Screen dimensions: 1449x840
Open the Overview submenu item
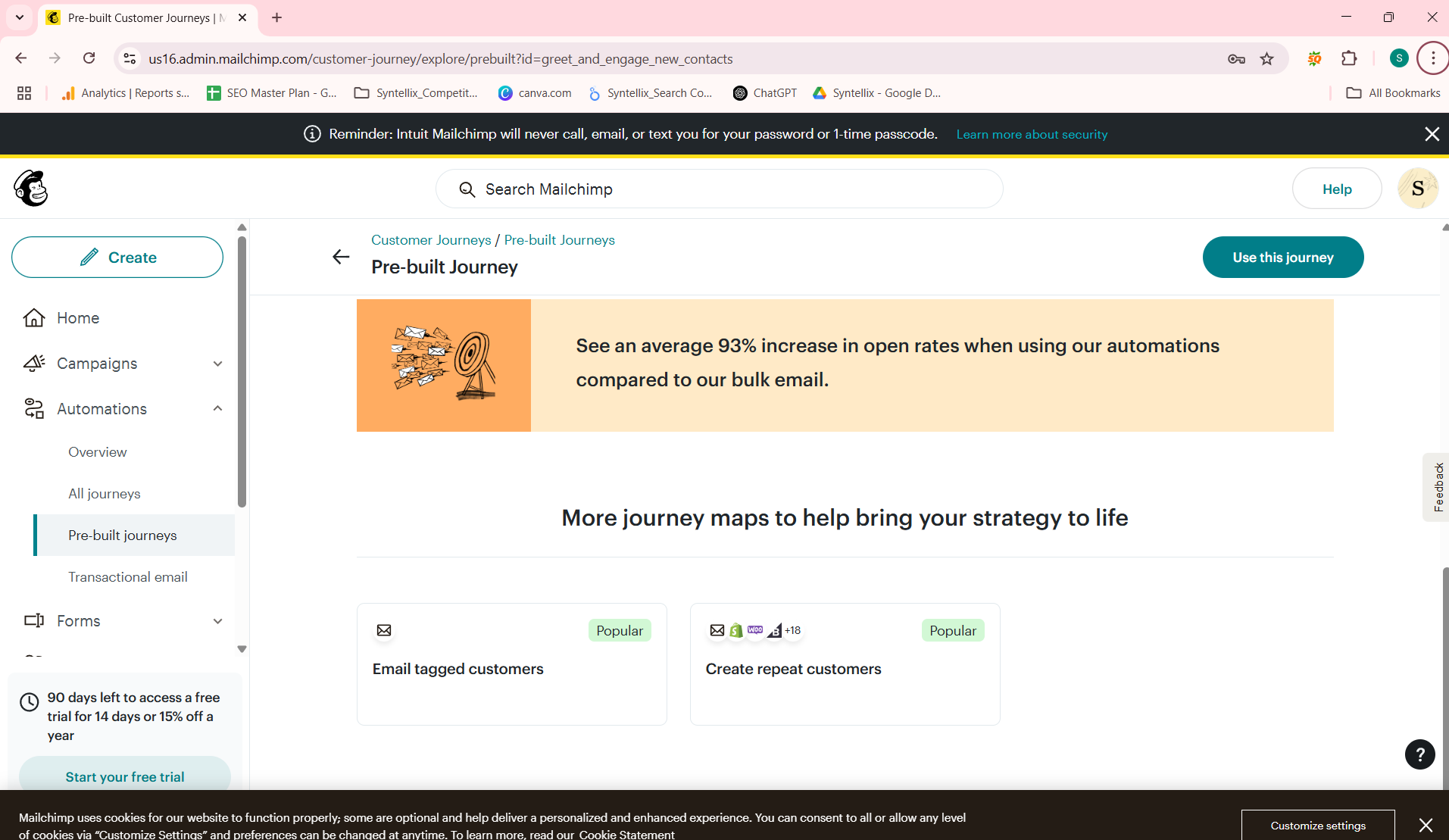(98, 452)
